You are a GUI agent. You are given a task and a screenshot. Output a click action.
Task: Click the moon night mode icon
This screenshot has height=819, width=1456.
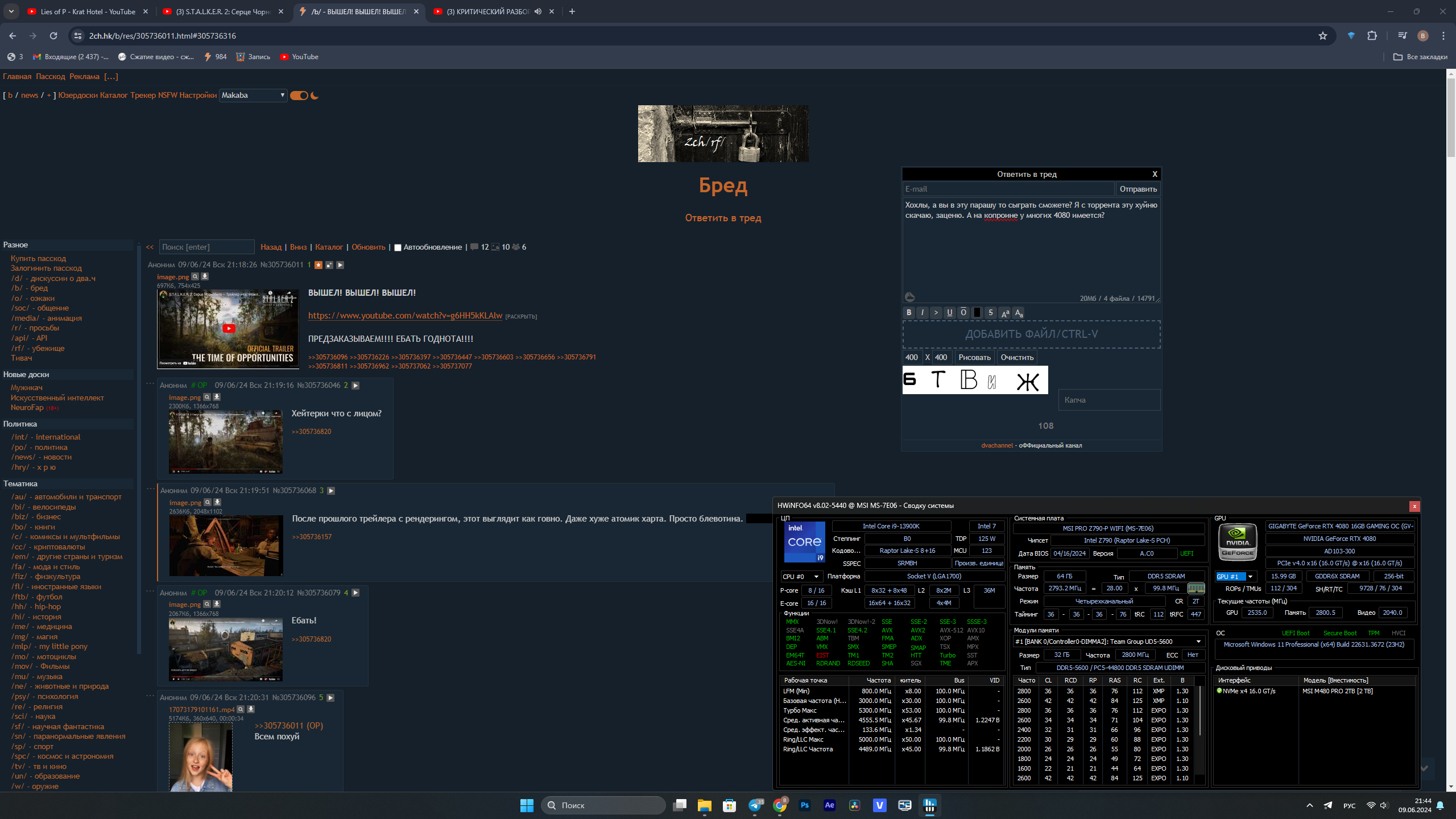click(x=315, y=96)
